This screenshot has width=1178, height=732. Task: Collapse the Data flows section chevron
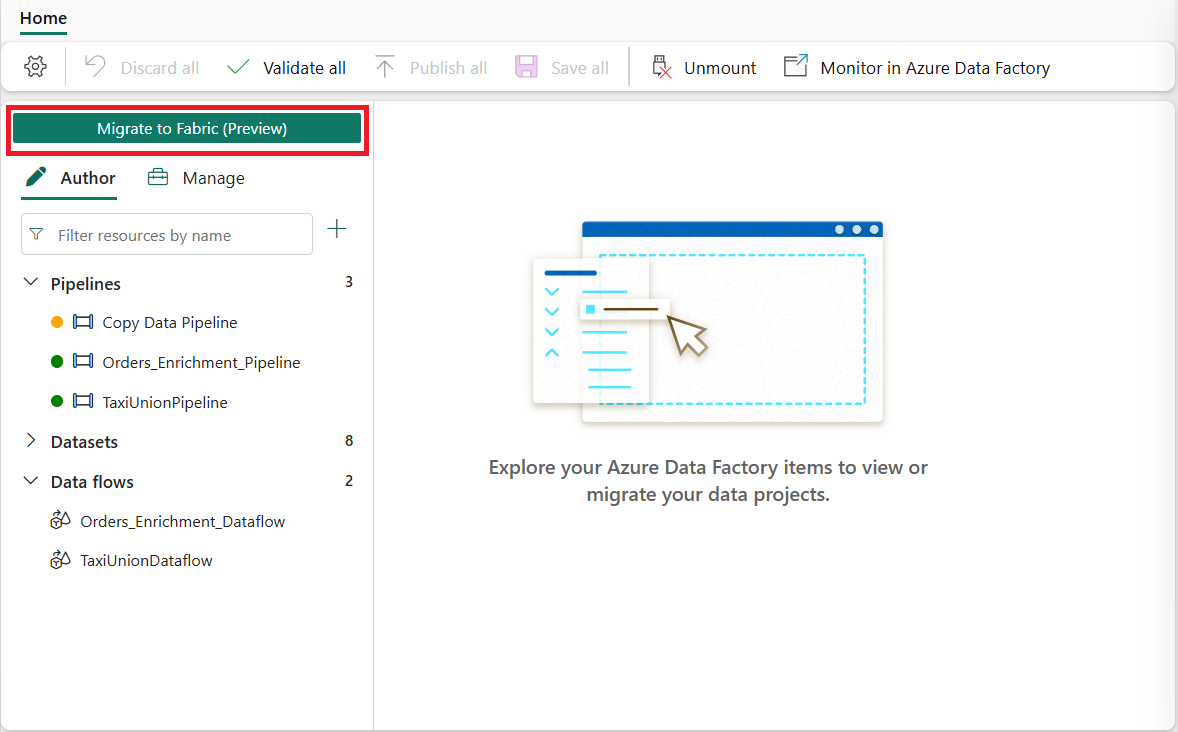(31, 481)
